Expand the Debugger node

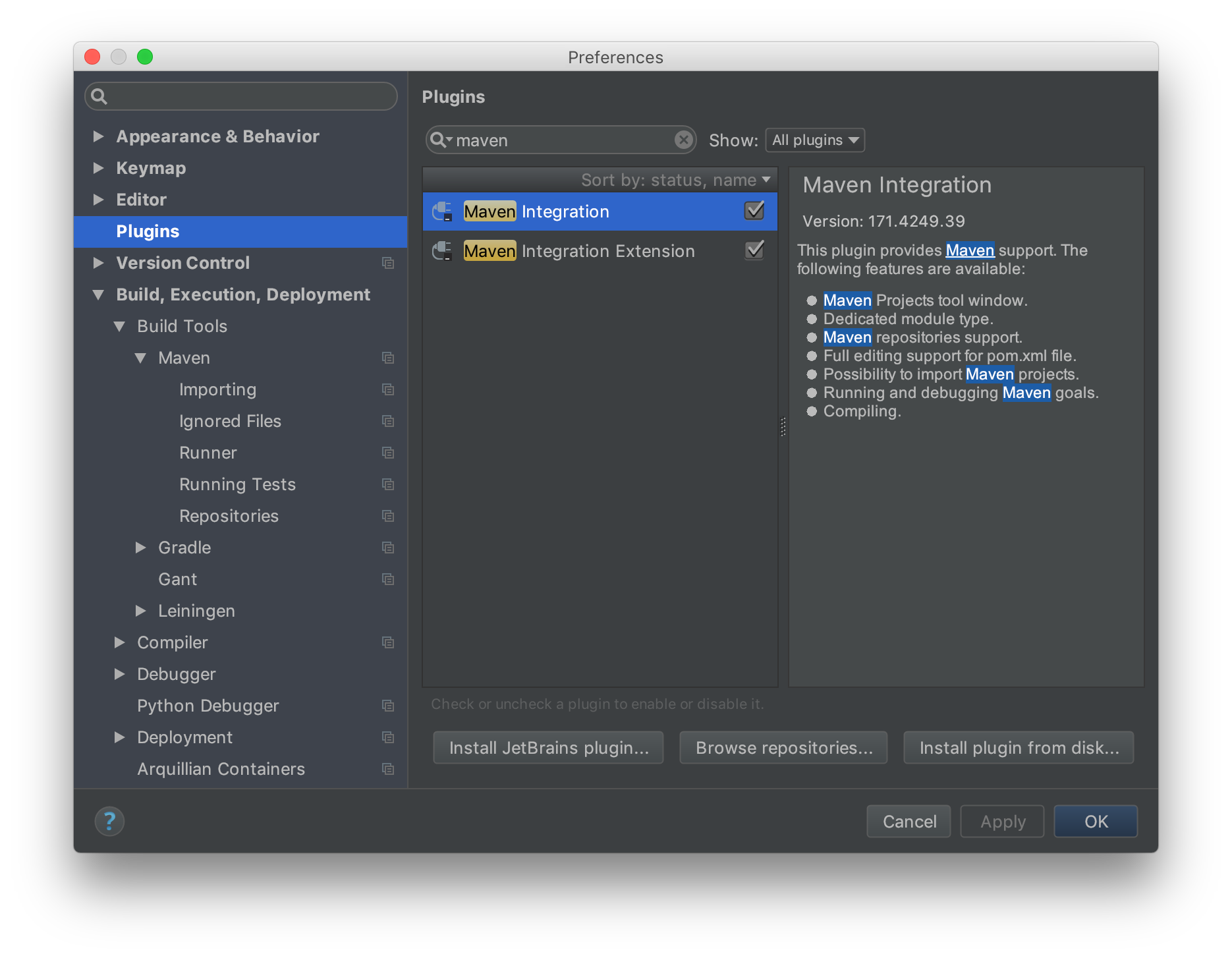(x=120, y=674)
